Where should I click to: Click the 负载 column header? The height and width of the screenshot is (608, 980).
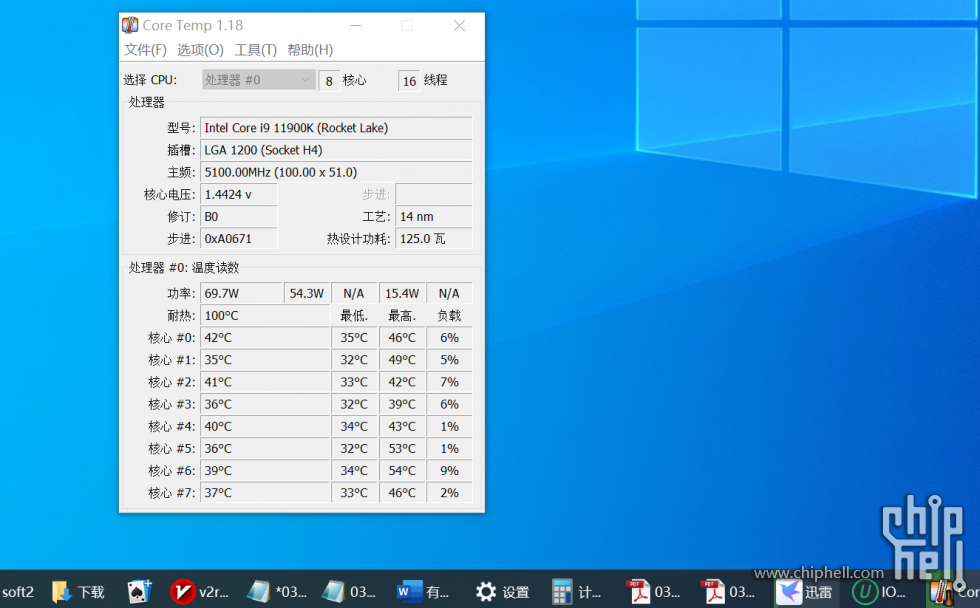click(x=449, y=316)
